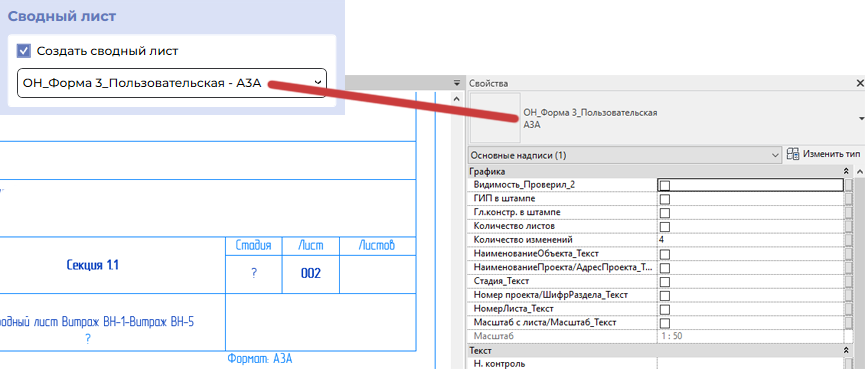The height and width of the screenshot is (369, 865).
Task: Toggle Гл.констр. в штампе checkbox
Action: (x=665, y=212)
